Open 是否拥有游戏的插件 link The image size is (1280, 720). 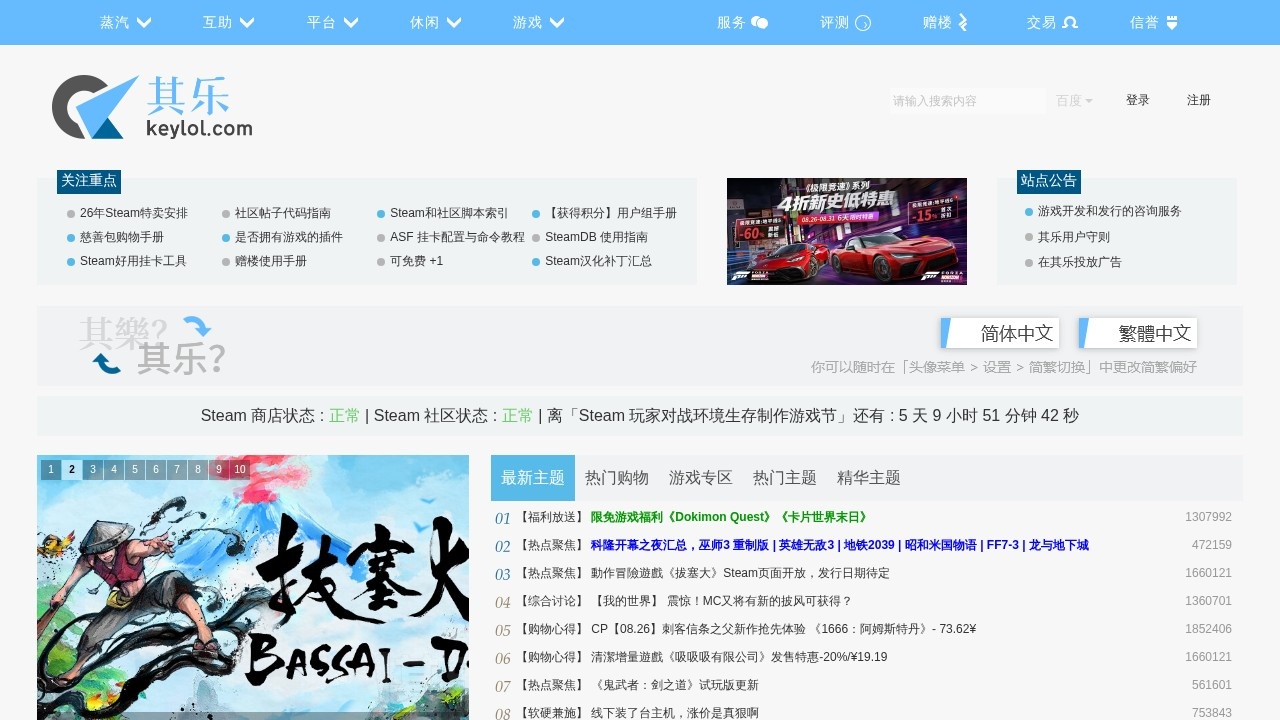289,237
